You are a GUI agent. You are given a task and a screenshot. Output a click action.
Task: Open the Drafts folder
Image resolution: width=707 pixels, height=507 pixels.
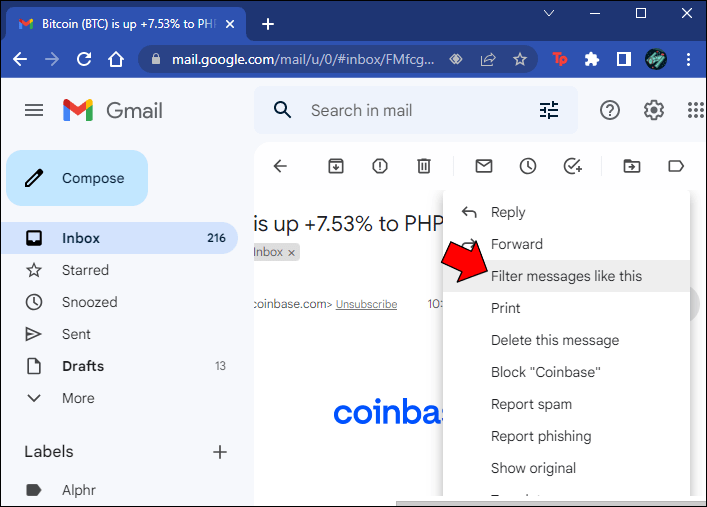coord(120,366)
